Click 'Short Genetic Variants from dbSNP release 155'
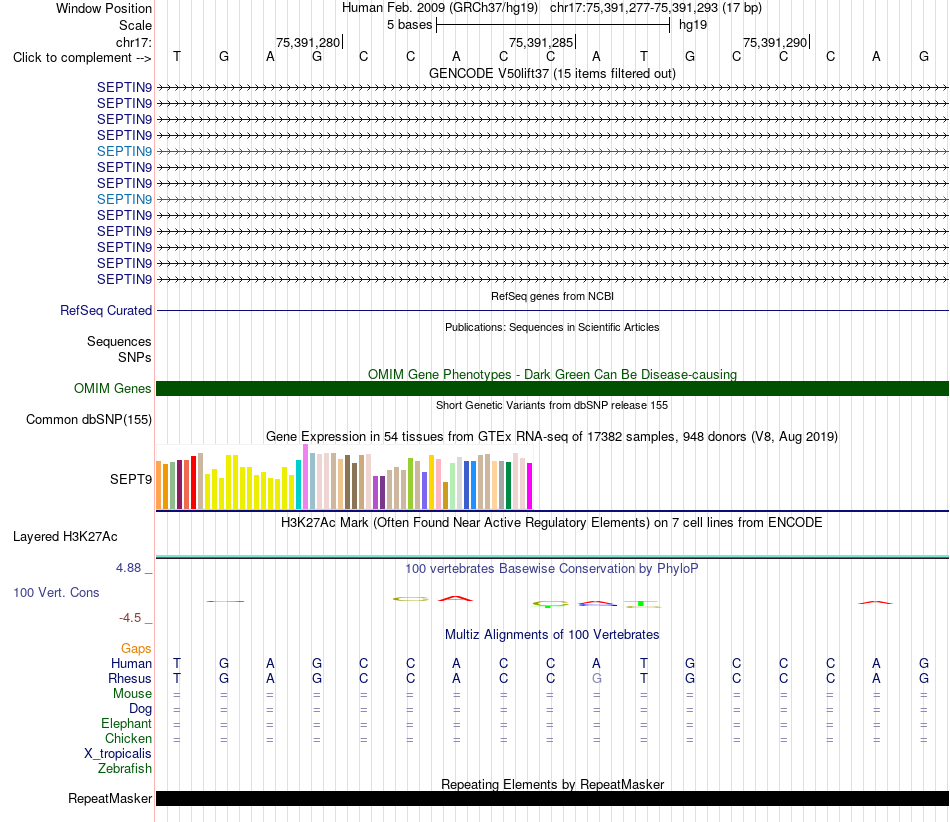Viewport: 950px width, 822px height. click(x=552, y=405)
